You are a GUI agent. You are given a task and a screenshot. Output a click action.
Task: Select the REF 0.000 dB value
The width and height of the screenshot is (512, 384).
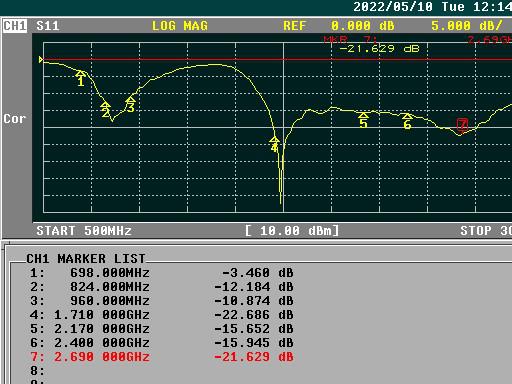(x=339, y=26)
